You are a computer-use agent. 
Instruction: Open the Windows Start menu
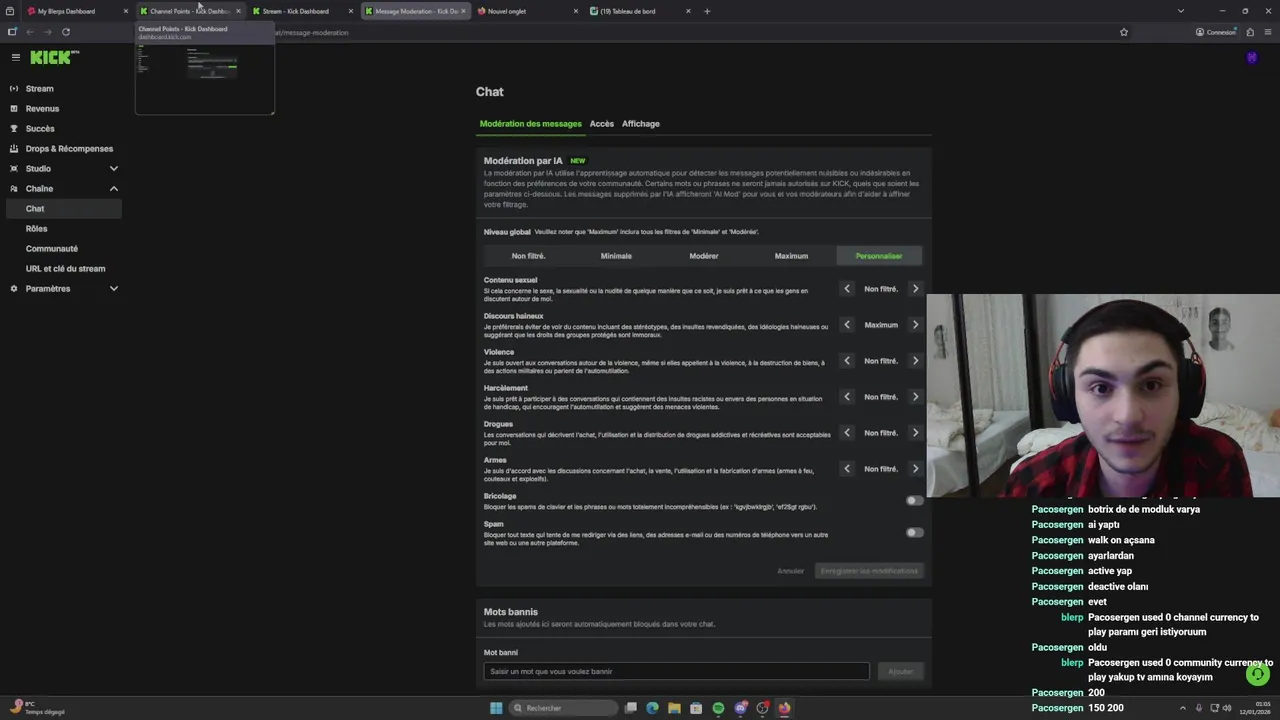coord(496,708)
